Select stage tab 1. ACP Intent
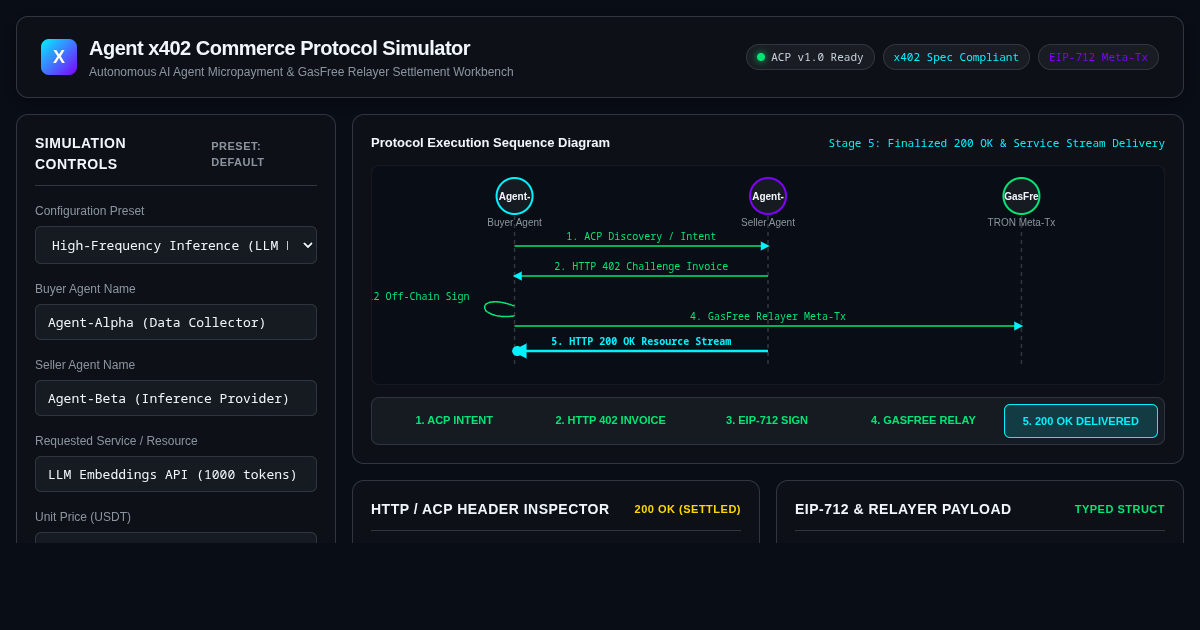This screenshot has width=1200, height=630. click(x=454, y=421)
